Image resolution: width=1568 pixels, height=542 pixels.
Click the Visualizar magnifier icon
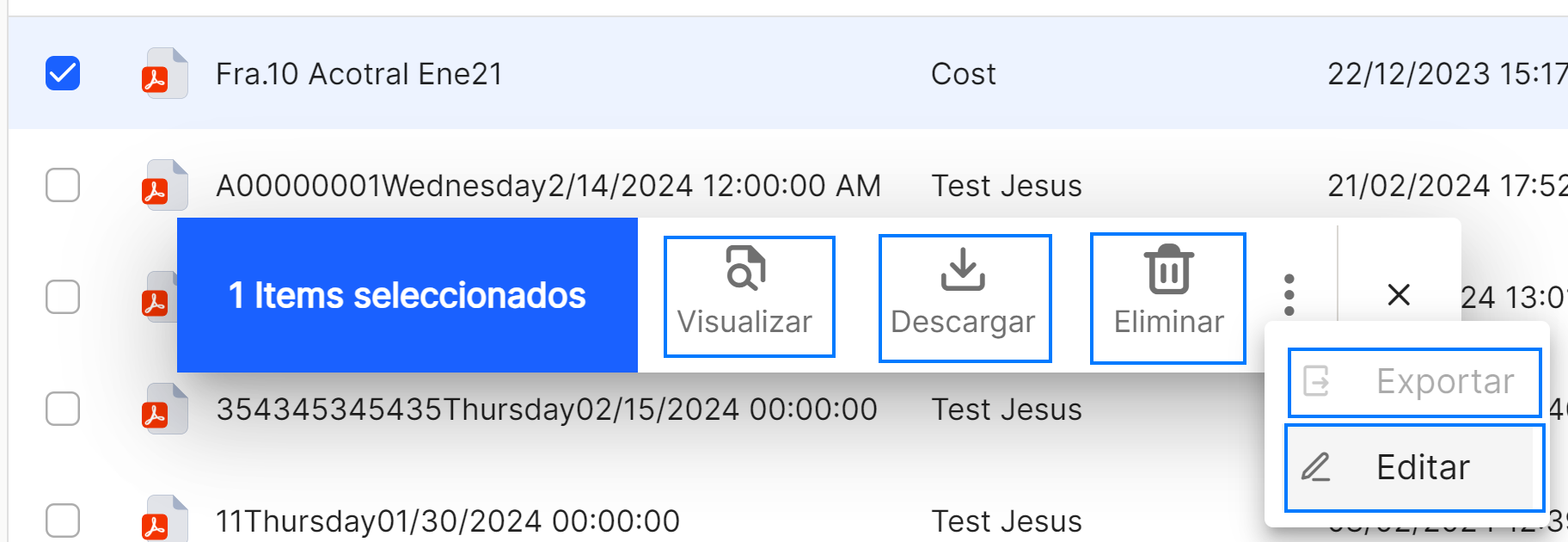click(745, 268)
